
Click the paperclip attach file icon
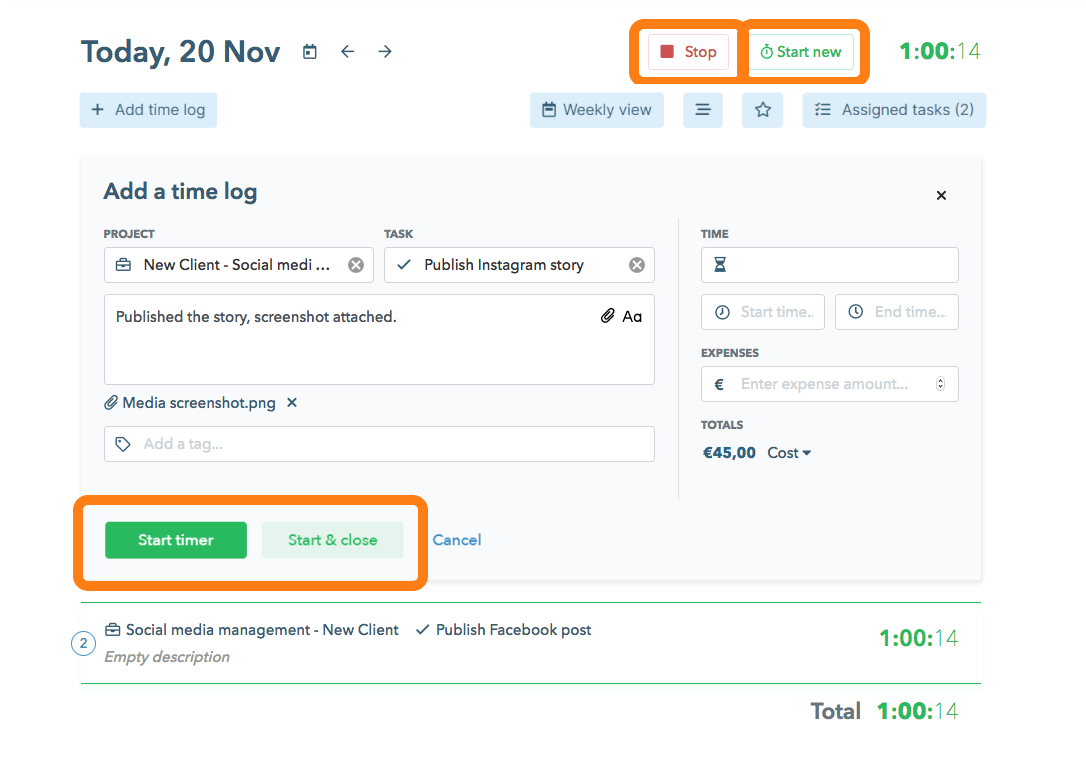click(607, 316)
